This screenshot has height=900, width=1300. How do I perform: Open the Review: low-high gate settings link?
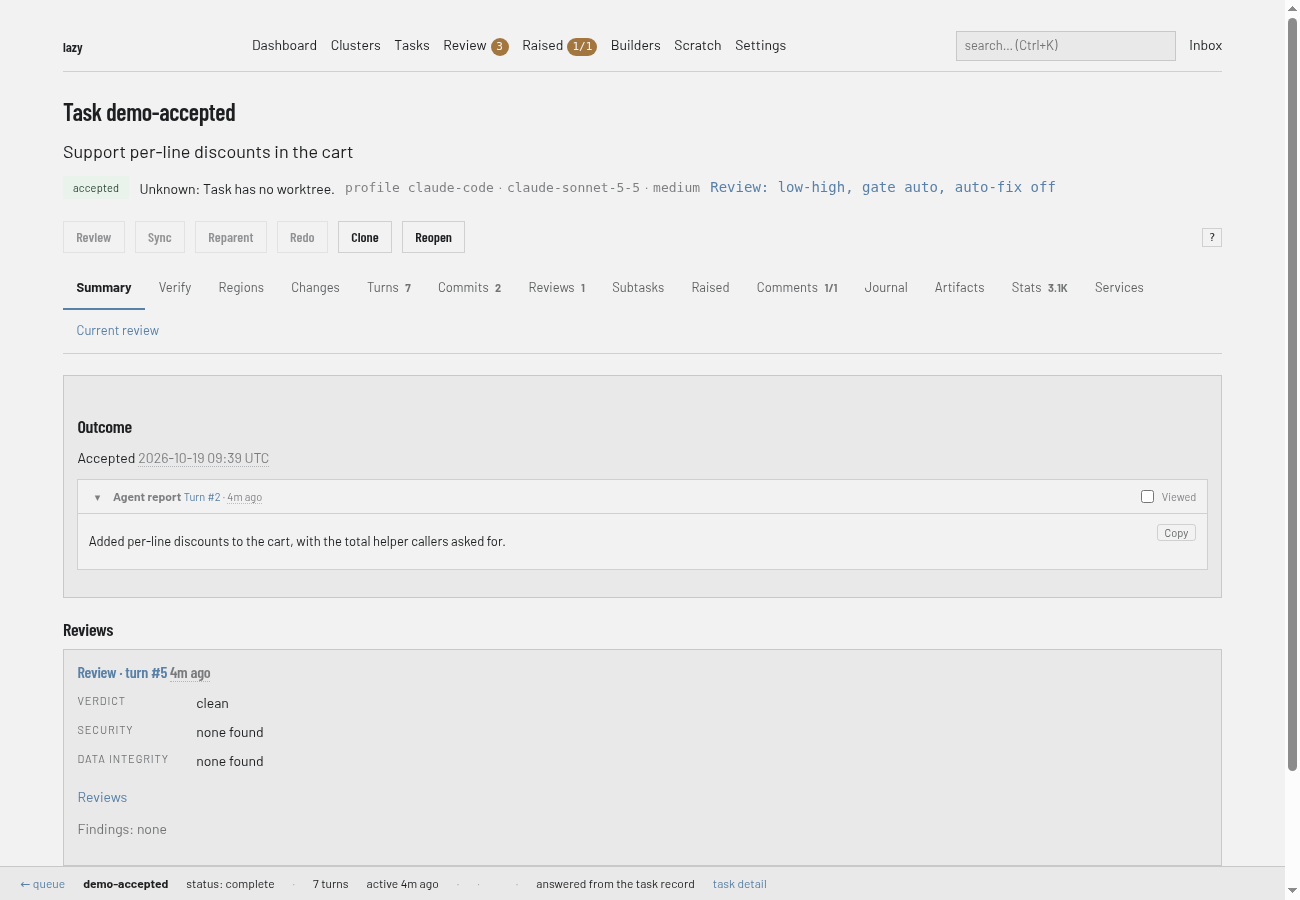[883, 187]
